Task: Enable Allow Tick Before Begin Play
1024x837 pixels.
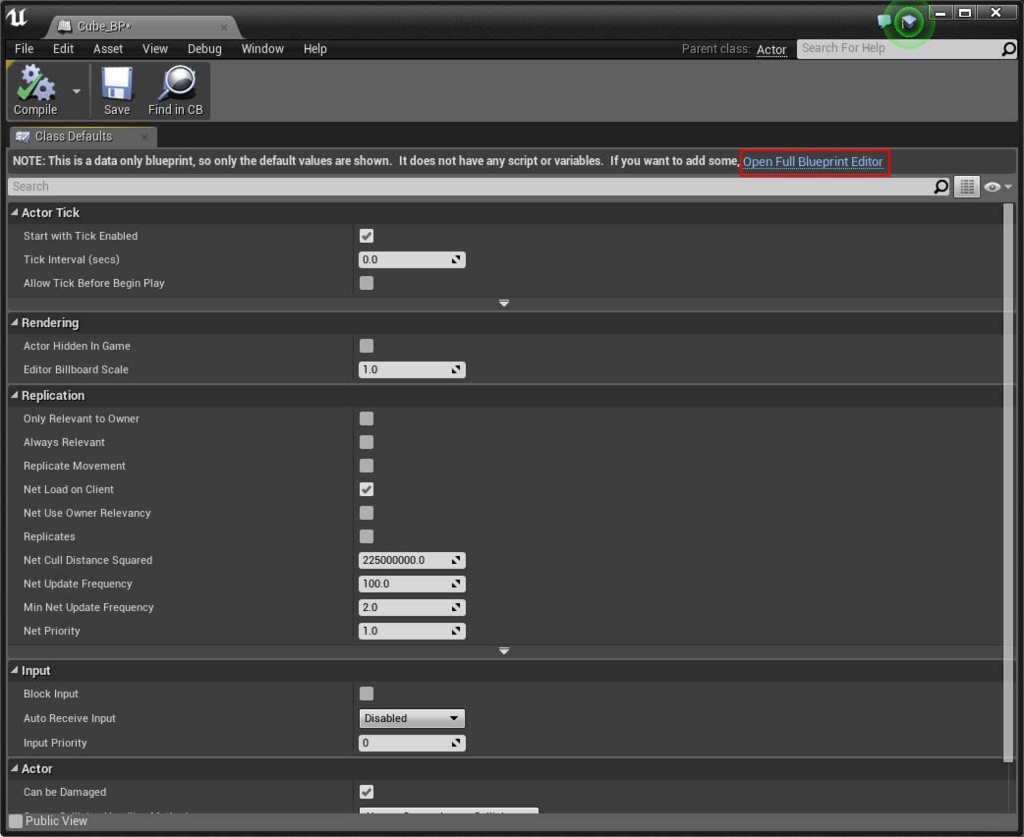Action: coord(366,283)
